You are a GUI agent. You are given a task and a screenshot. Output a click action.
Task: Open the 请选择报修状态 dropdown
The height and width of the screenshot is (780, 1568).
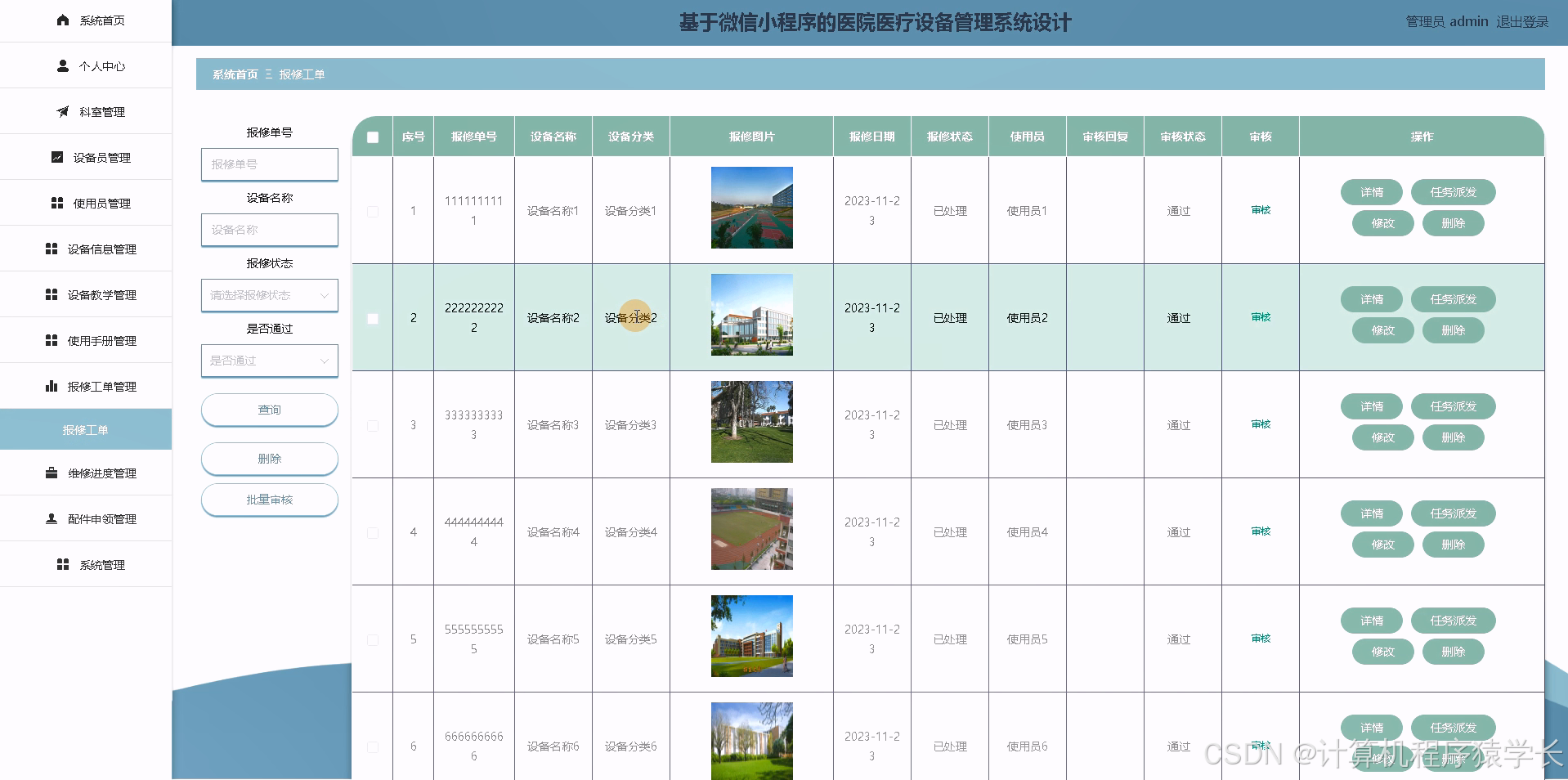(x=269, y=295)
